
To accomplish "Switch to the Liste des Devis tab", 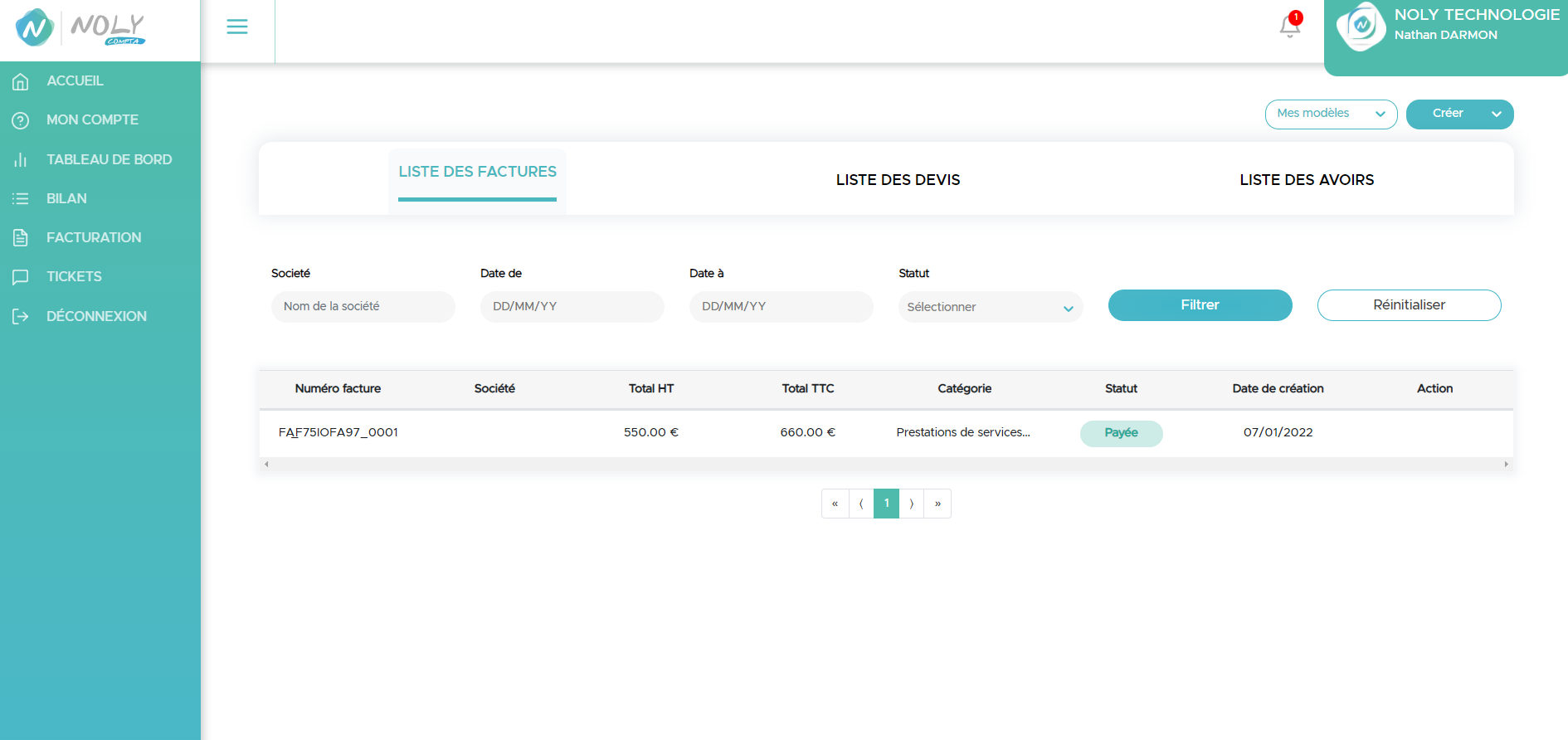I will click(x=898, y=180).
